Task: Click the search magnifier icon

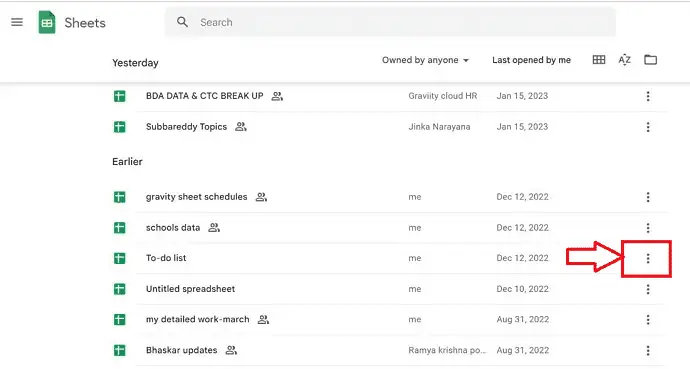Action: tap(182, 22)
